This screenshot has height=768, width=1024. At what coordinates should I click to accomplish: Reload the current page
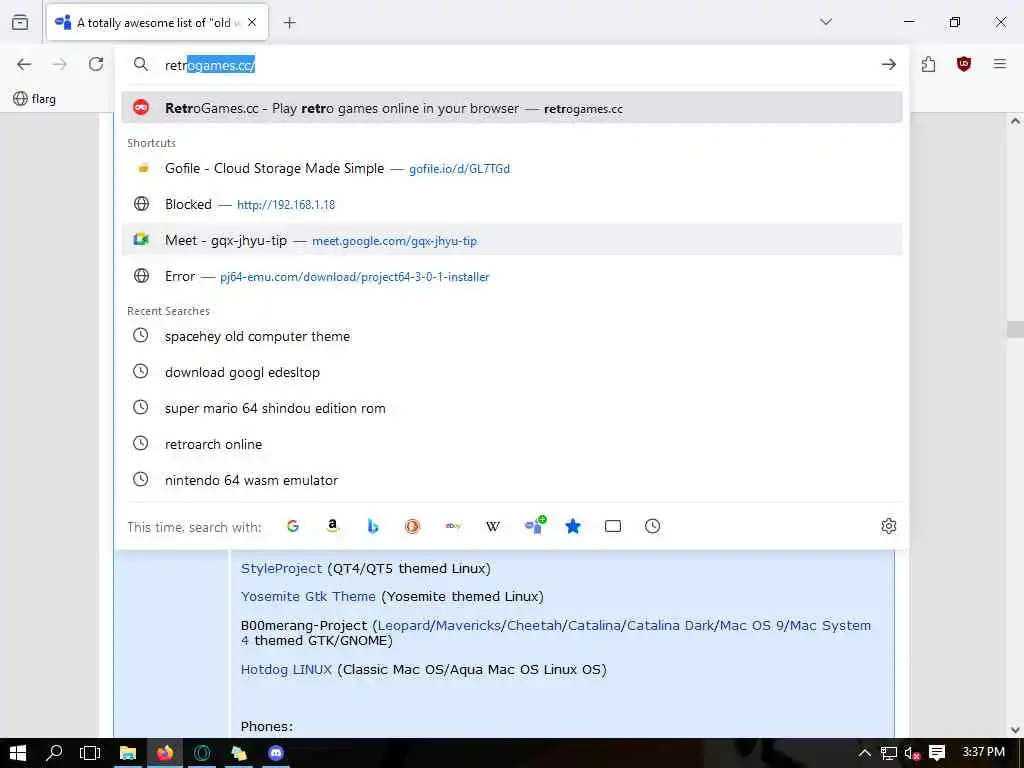[x=96, y=64]
